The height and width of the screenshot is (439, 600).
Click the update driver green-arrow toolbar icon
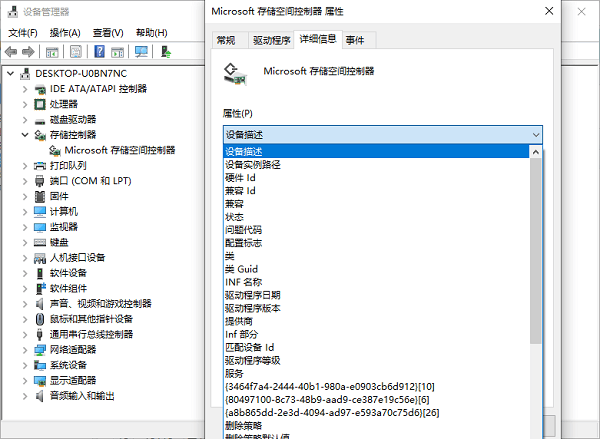166,52
